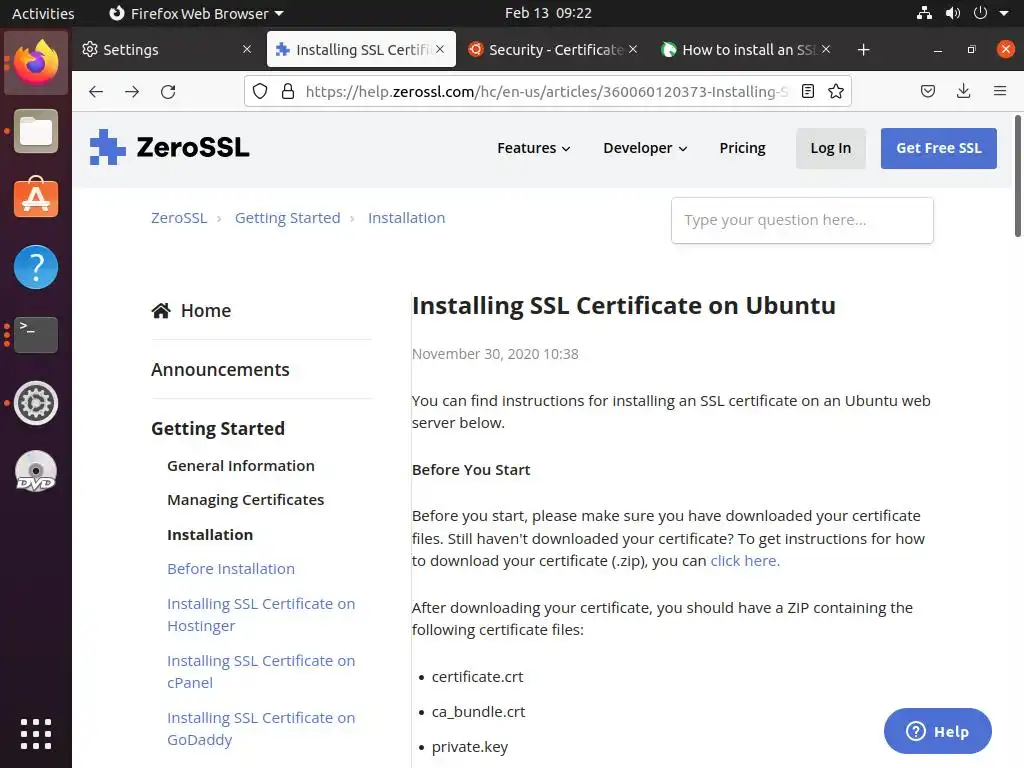The image size is (1024, 768).
Task: Open the Firefox Web Browser app menu
Action: [196, 13]
